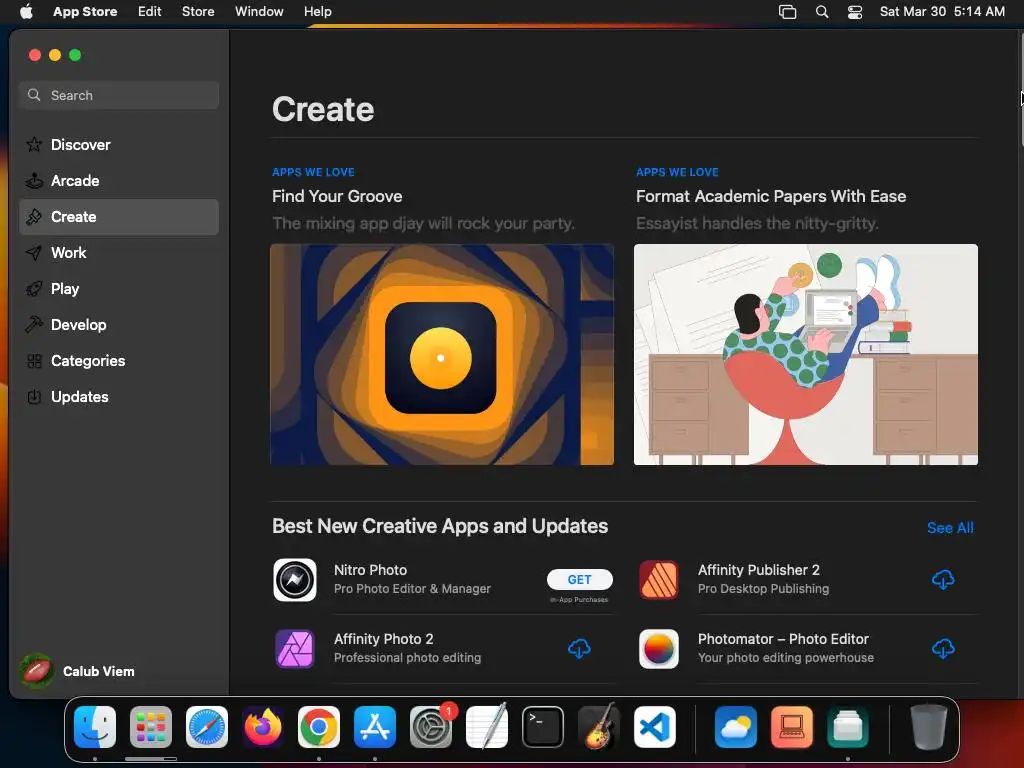Open Photomator – Photo Editor title

click(783, 639)
